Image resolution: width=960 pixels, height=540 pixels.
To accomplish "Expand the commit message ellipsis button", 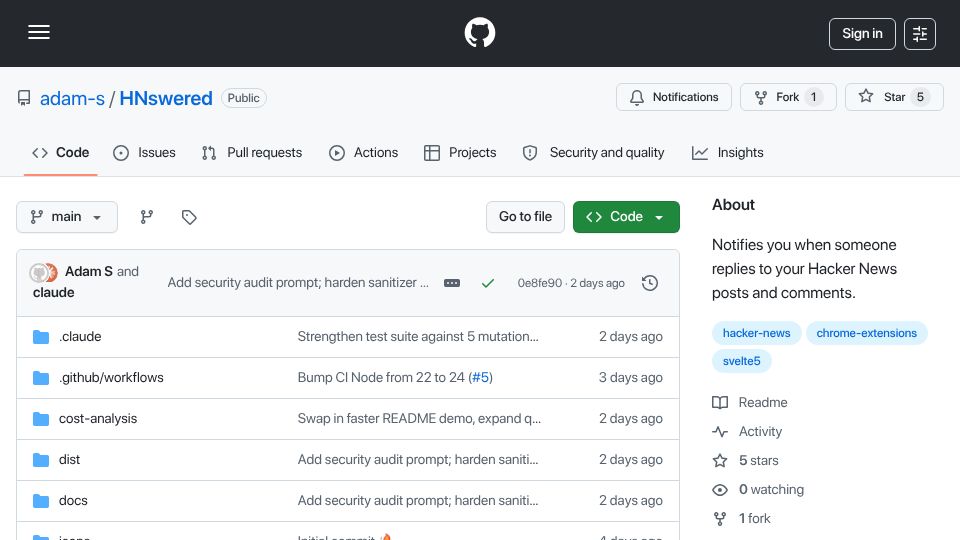I will click(452, 283).
